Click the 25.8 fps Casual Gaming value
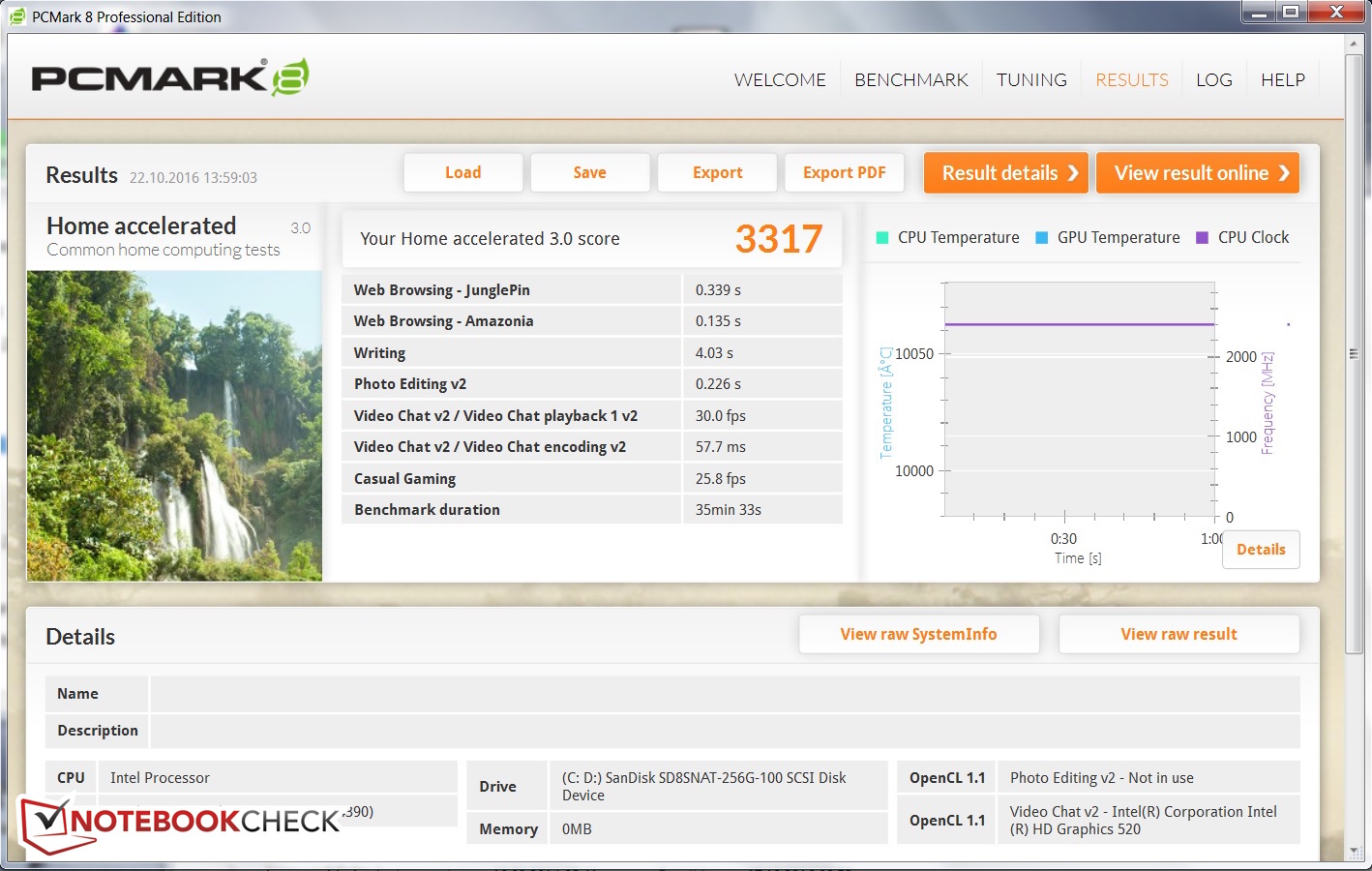The width and height of the screenshot is (1372, 871). [721, 479]
